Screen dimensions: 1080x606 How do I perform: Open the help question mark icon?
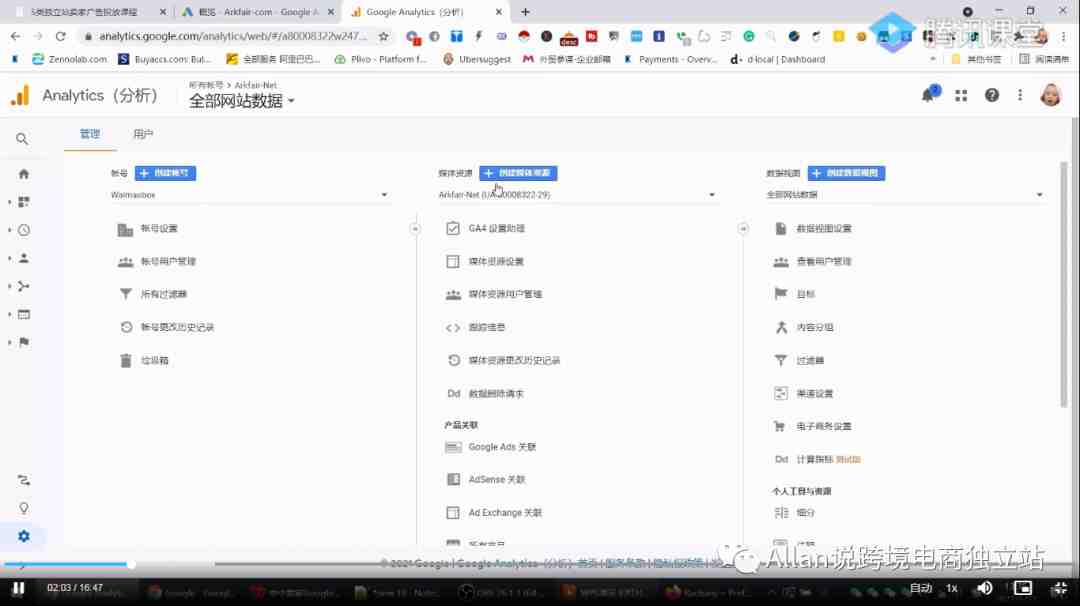click(x=991, y=95)
